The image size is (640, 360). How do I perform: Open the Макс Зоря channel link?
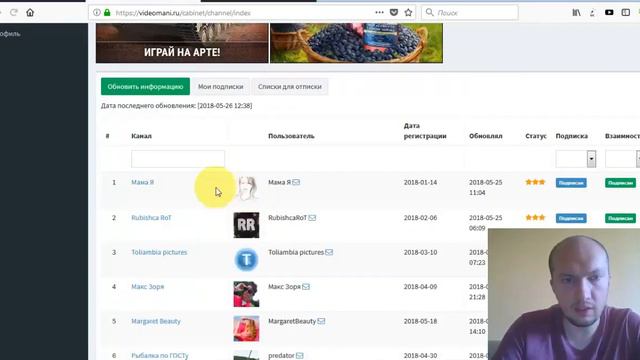[147, 287]
